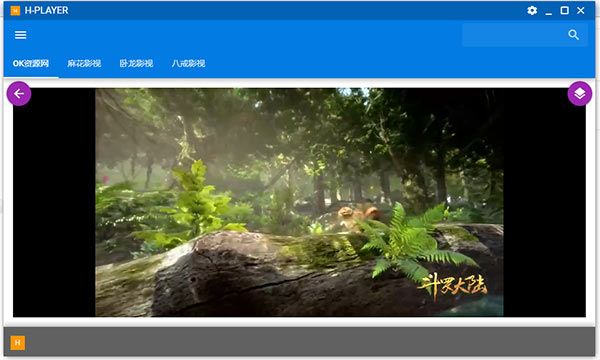Click the orange H icon in bottom bar

(18, 343)
